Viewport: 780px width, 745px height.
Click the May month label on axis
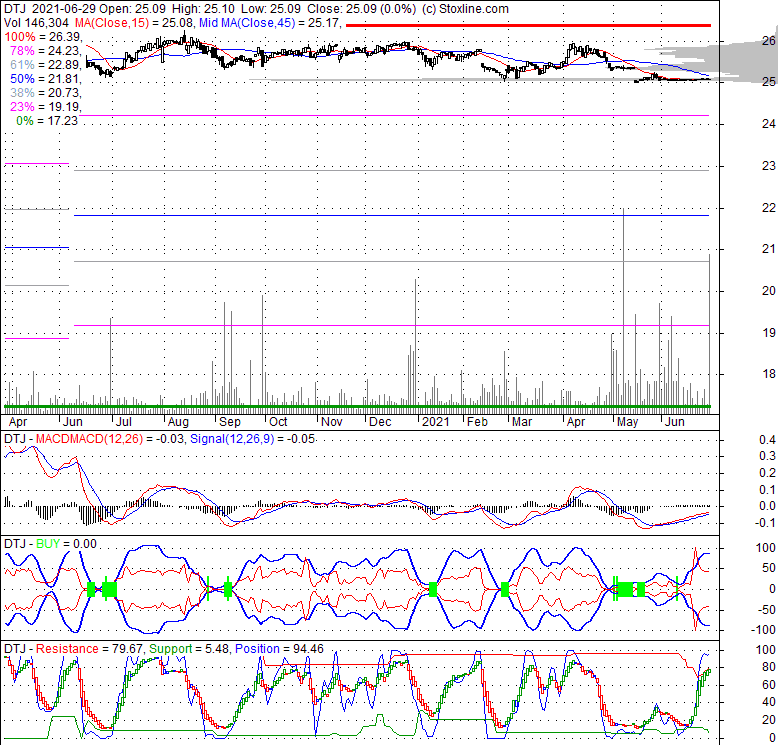[627, 422]
